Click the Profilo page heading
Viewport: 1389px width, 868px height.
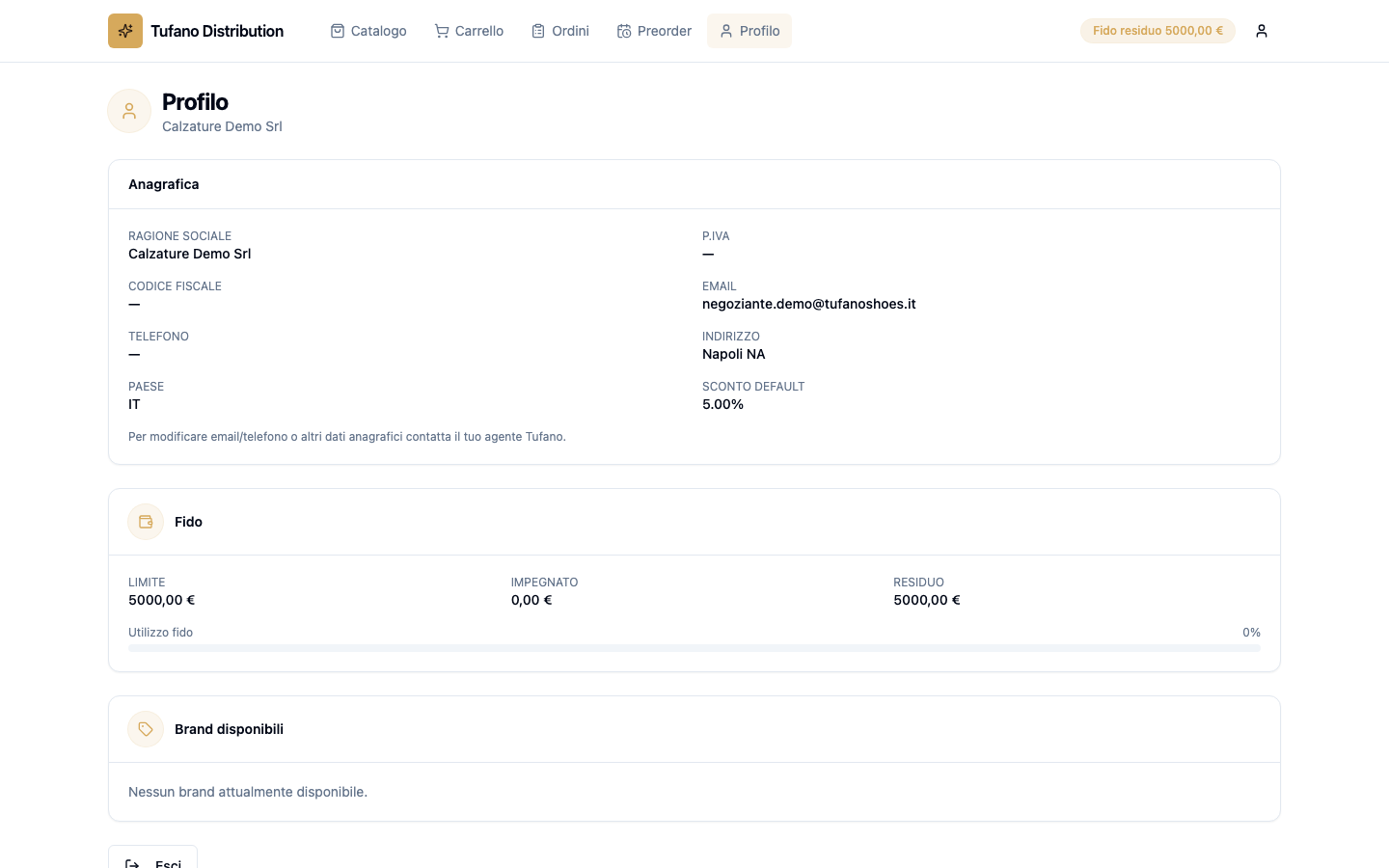pyautogui.click(x=195, y=102)
